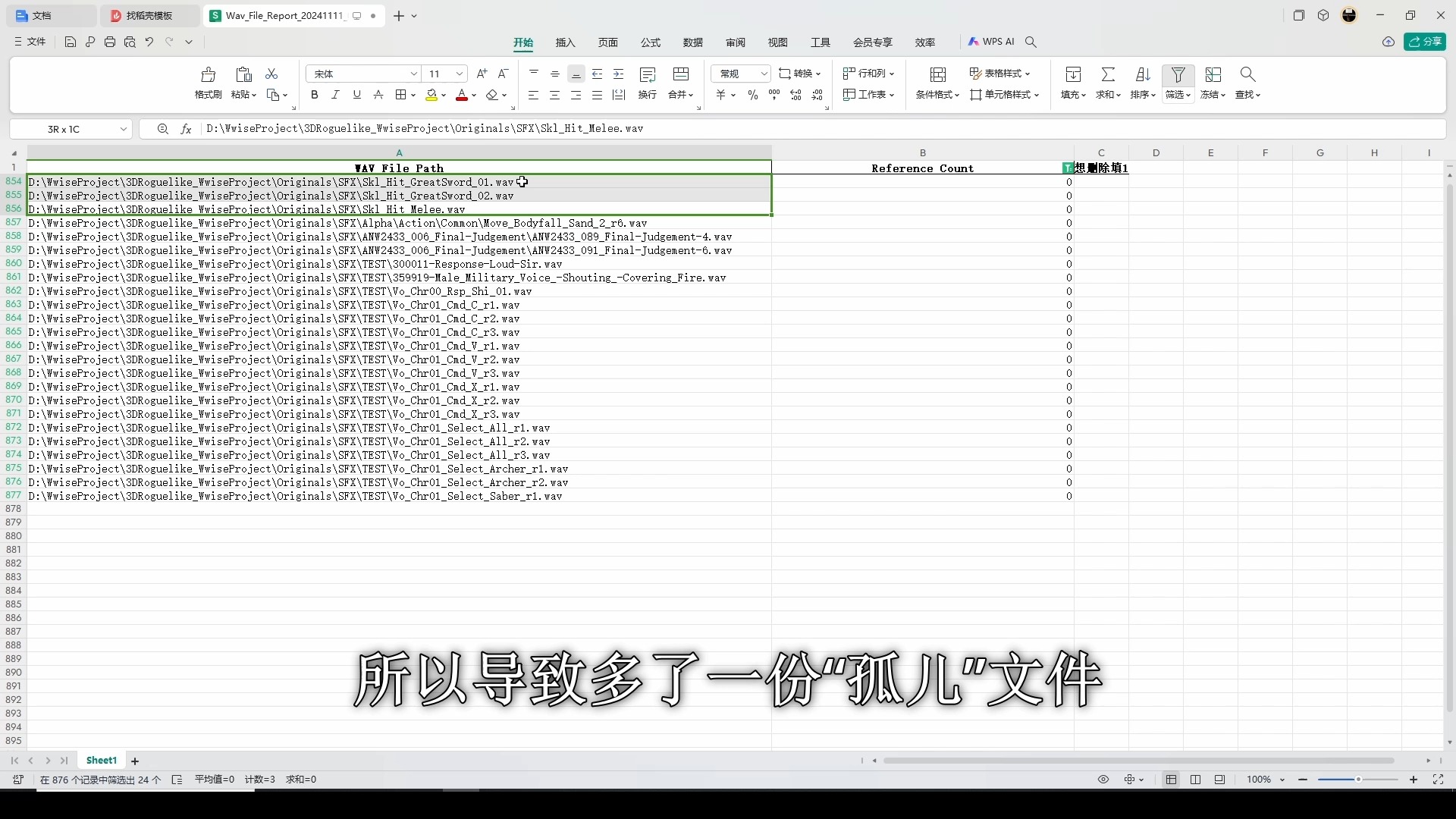The height and width of the screenshot is (819, 1456).
Task: Open the cell borders dropdown arrow
Action: (x=413, y=95)
